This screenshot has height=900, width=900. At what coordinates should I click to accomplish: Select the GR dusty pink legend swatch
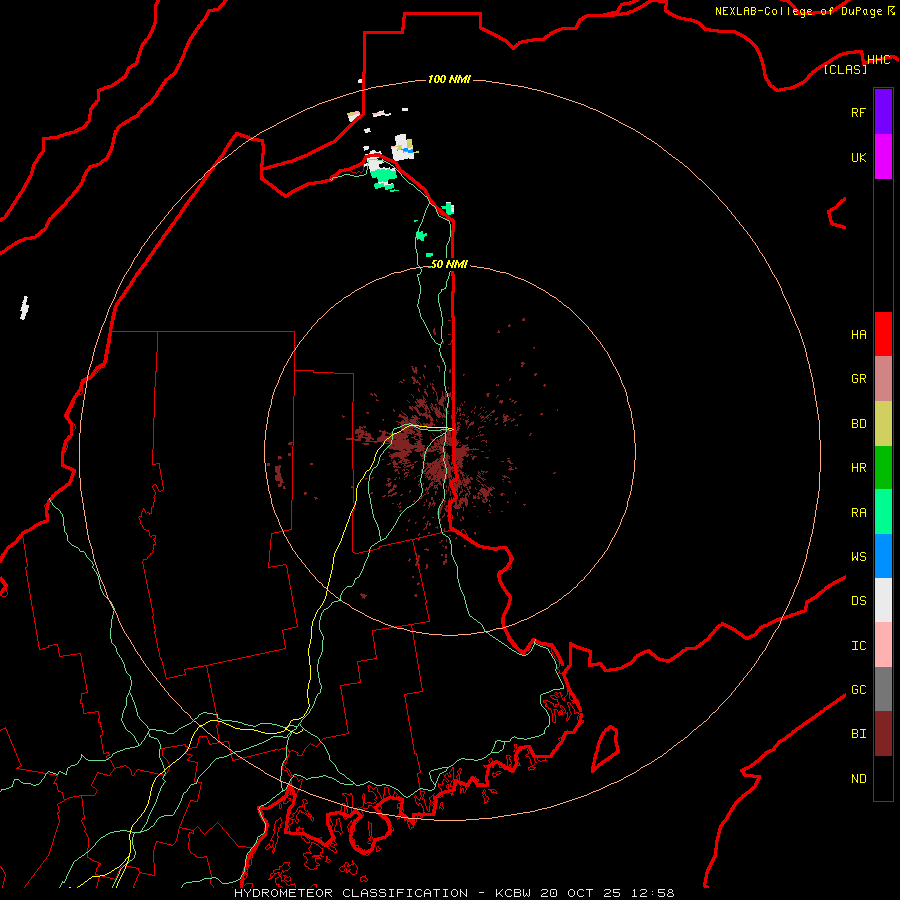883,379
